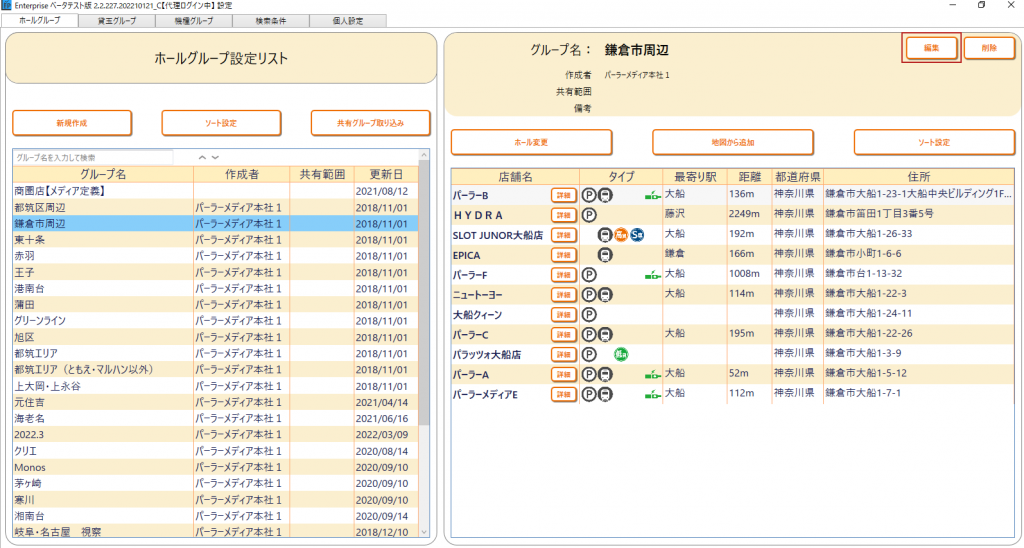Click train icon in パーラーメディアE row

[605, 394]
